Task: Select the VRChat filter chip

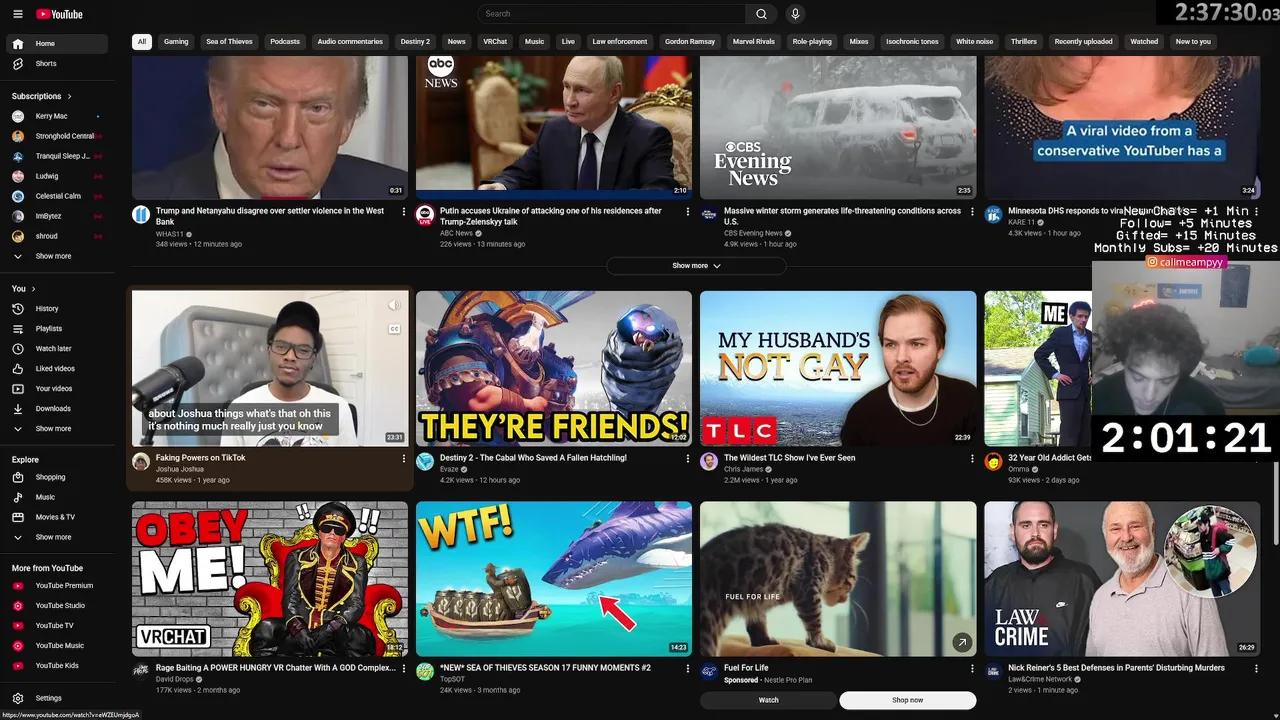Action: [495, 42]
